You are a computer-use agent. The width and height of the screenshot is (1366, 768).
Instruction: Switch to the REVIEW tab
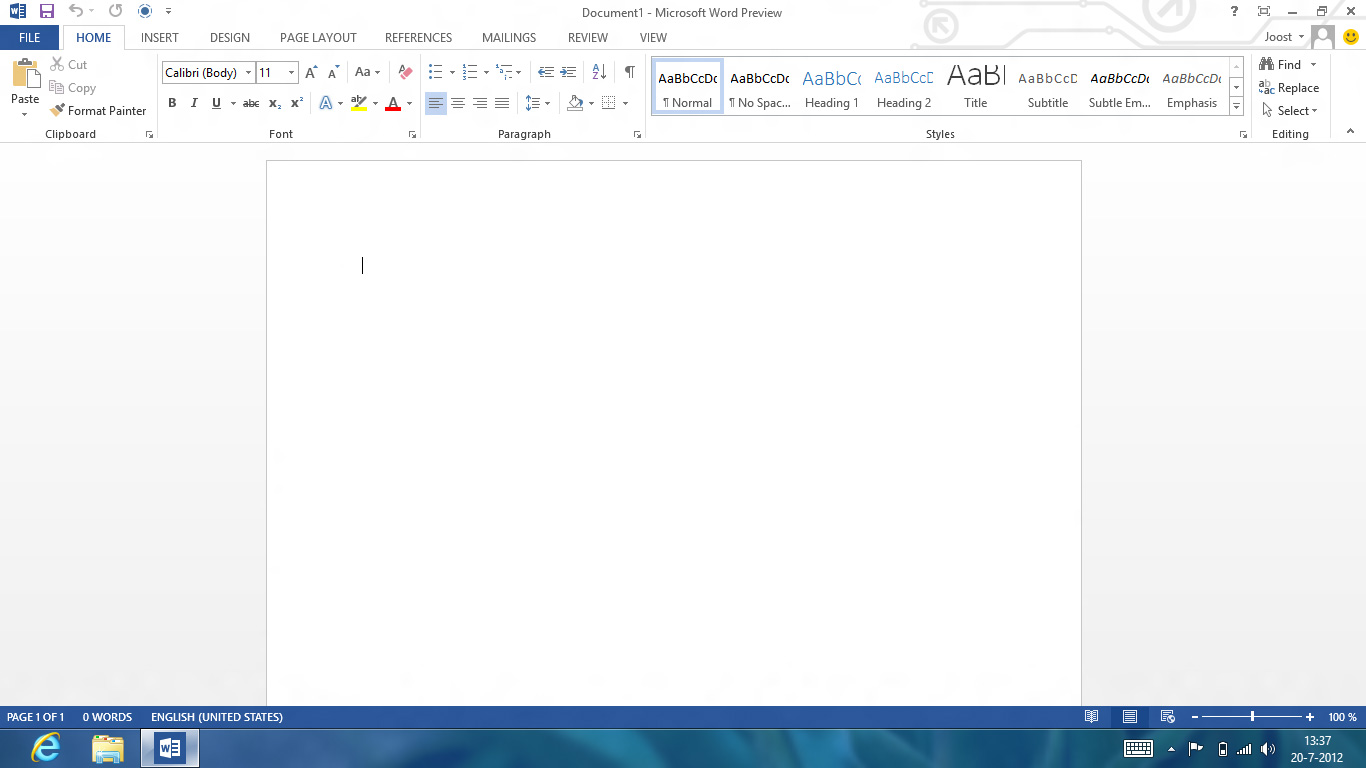pyautogui.click(x=588, y=38)
